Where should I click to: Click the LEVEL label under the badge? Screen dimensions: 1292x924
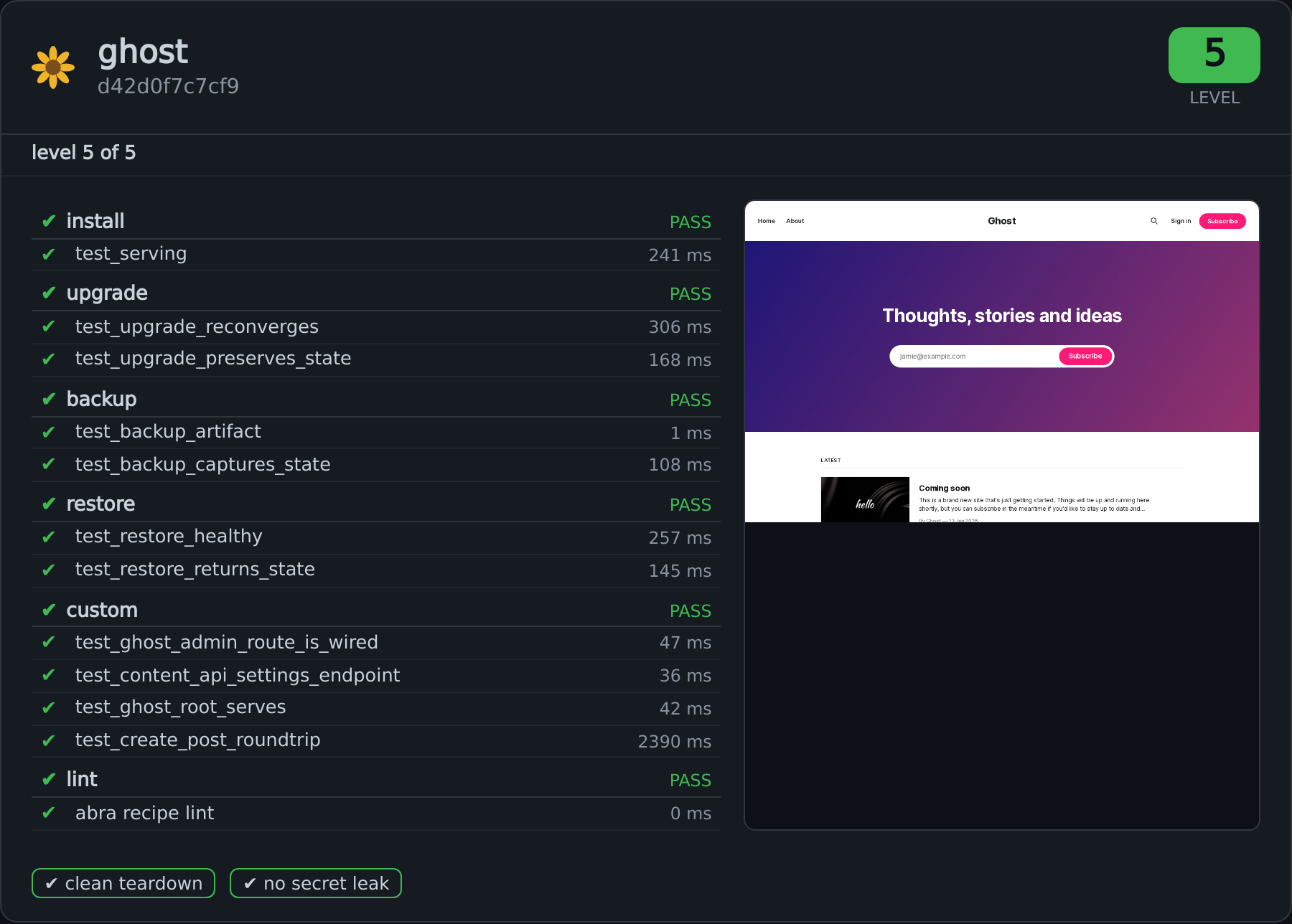pyautogui.click(x=1214, y=98)
